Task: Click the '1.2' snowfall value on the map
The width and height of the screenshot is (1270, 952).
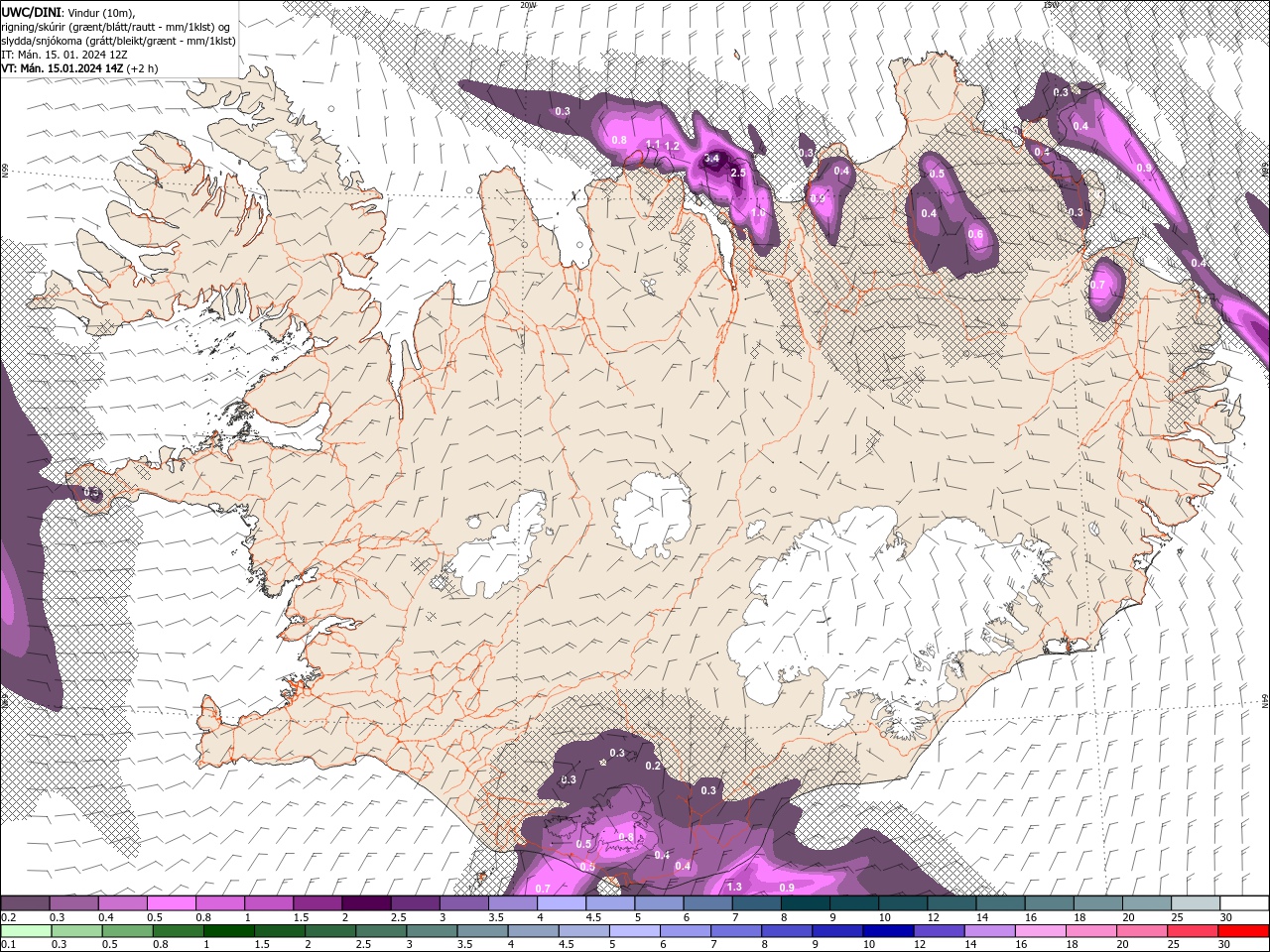Action: 672,147
